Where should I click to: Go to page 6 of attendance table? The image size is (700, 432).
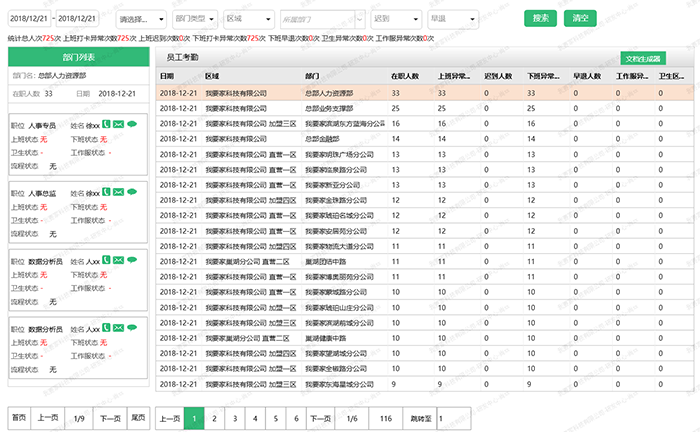296,419
